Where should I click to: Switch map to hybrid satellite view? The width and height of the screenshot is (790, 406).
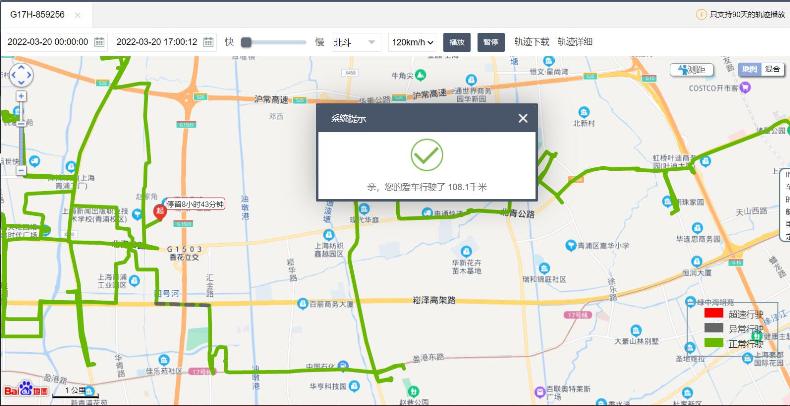coord(772,69)
